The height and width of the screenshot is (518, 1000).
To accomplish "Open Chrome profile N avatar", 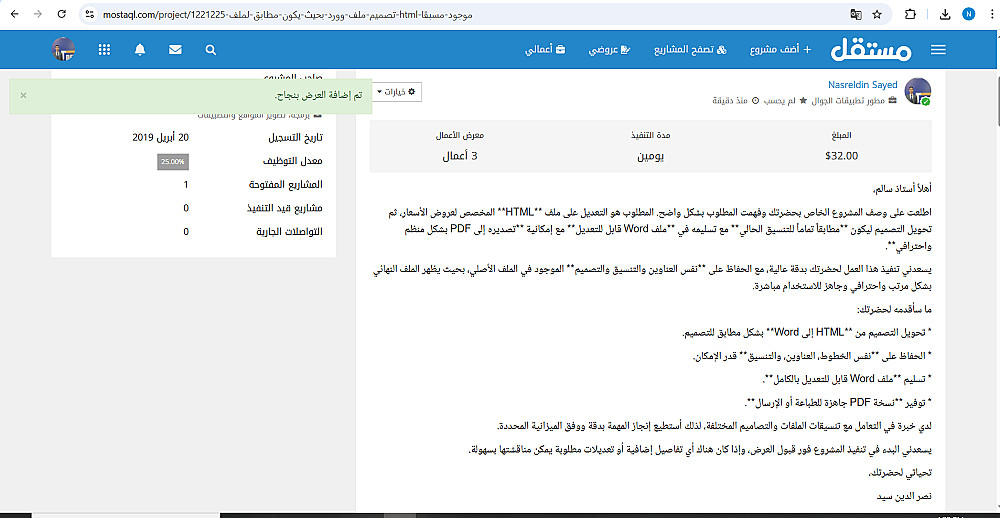I will coord(969,14).
